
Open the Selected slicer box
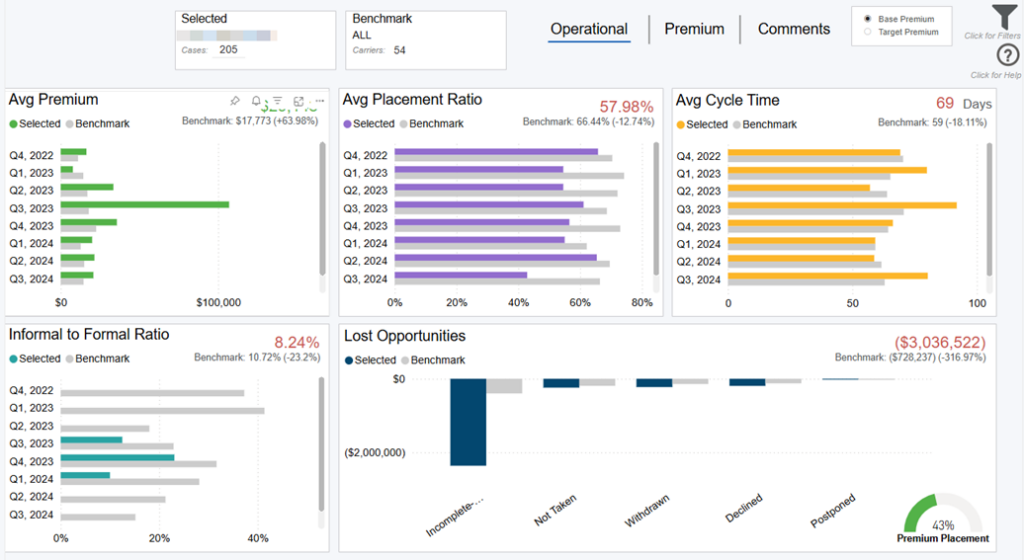pos(255,40)
